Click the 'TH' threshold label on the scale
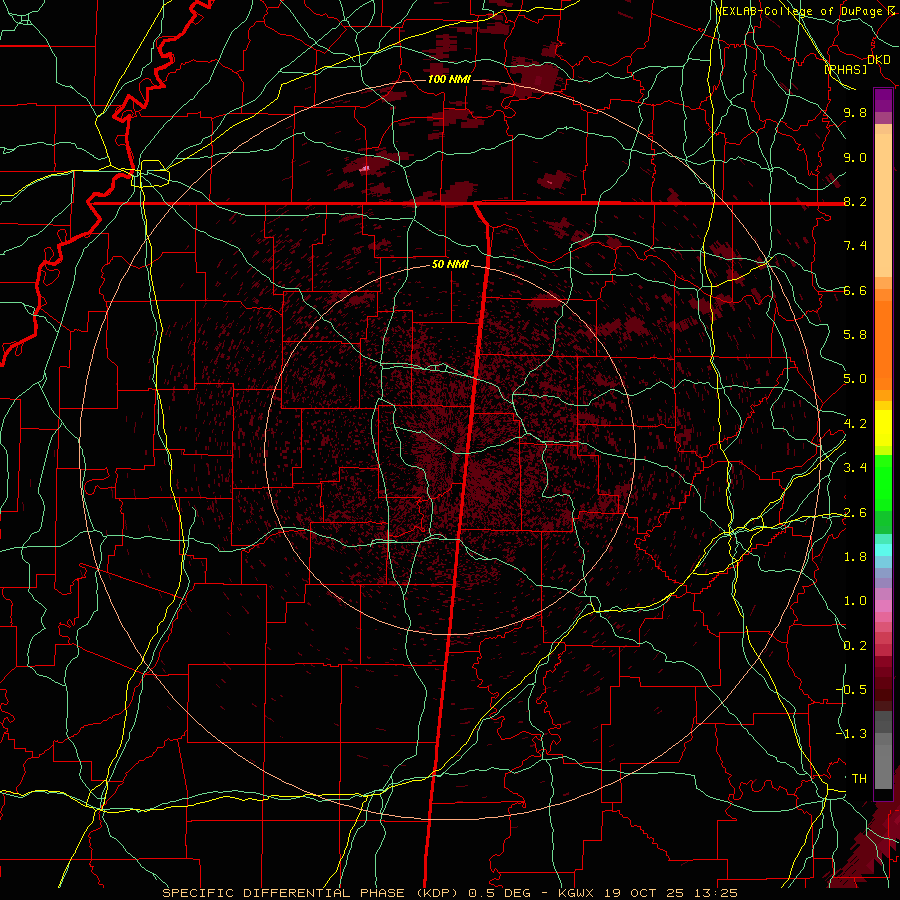900x900 pixels. tap(859, 779)
